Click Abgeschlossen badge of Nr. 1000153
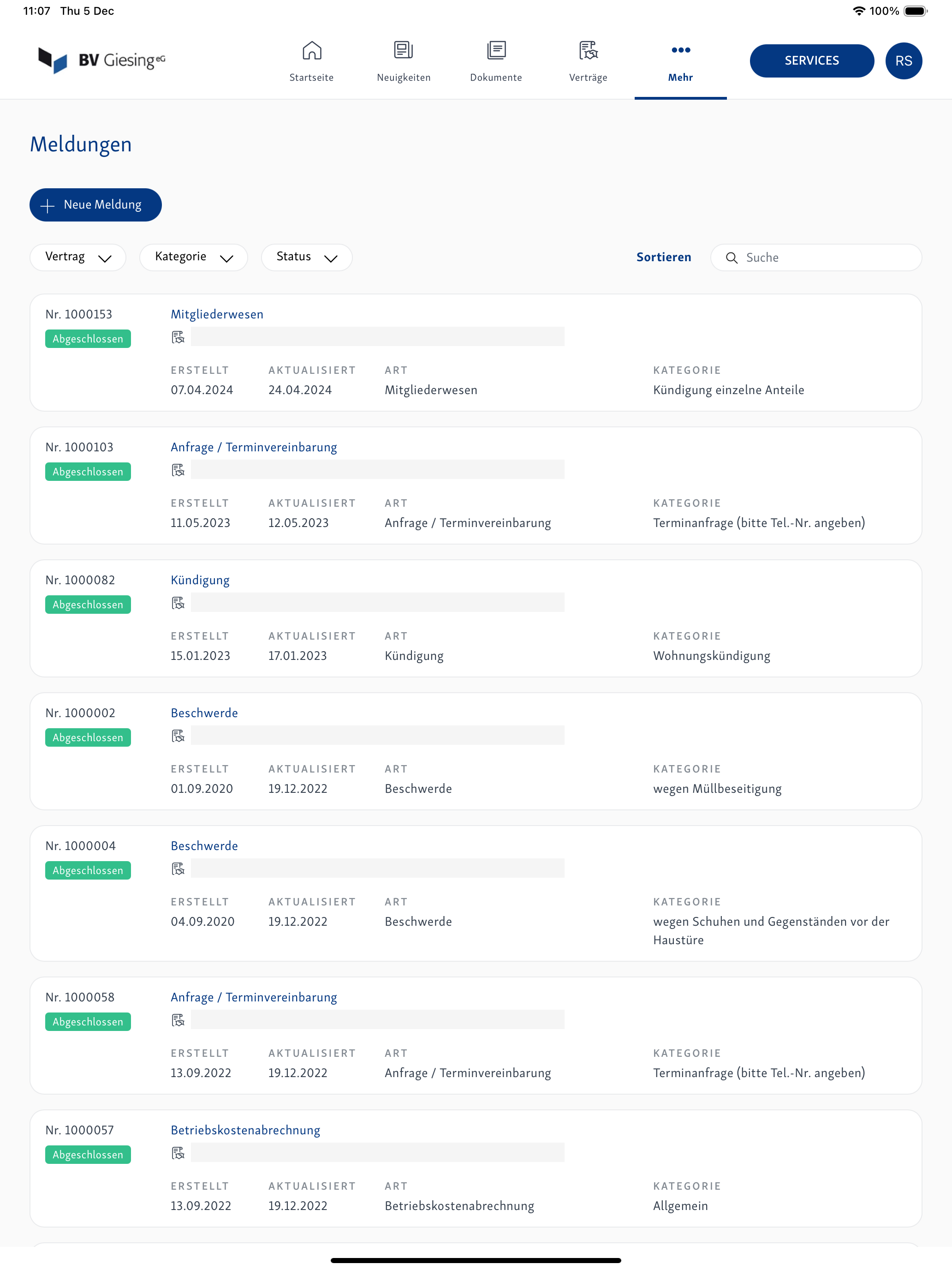Image resolution: width=952 pixels, height=1270 pixels. (x=88, y=339)
